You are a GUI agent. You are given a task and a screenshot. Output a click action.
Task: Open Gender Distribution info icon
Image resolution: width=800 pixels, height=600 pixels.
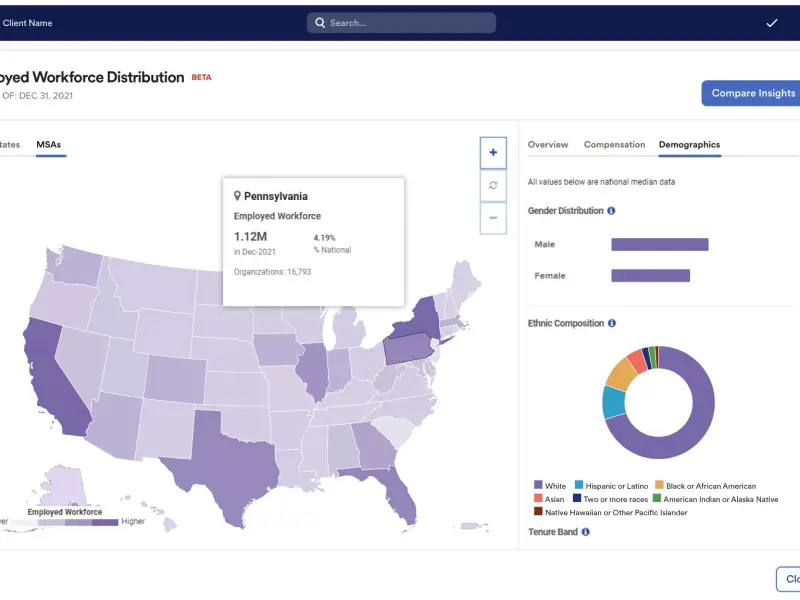[611, 211]
